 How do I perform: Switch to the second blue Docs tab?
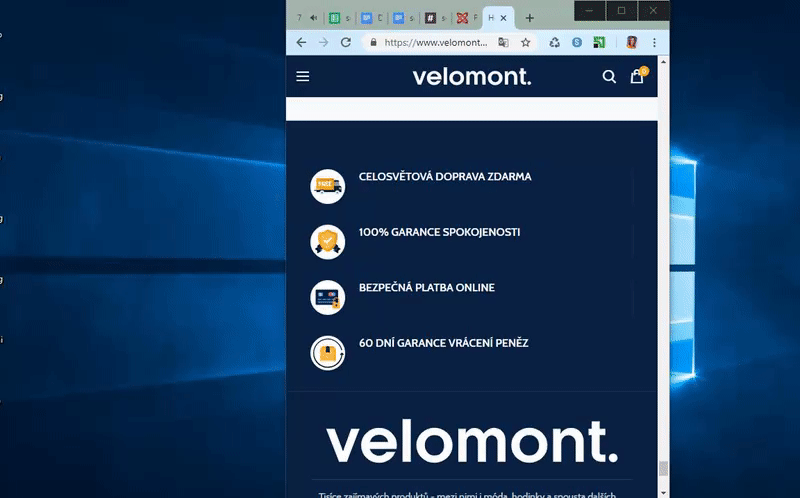(x=398, y=18)
